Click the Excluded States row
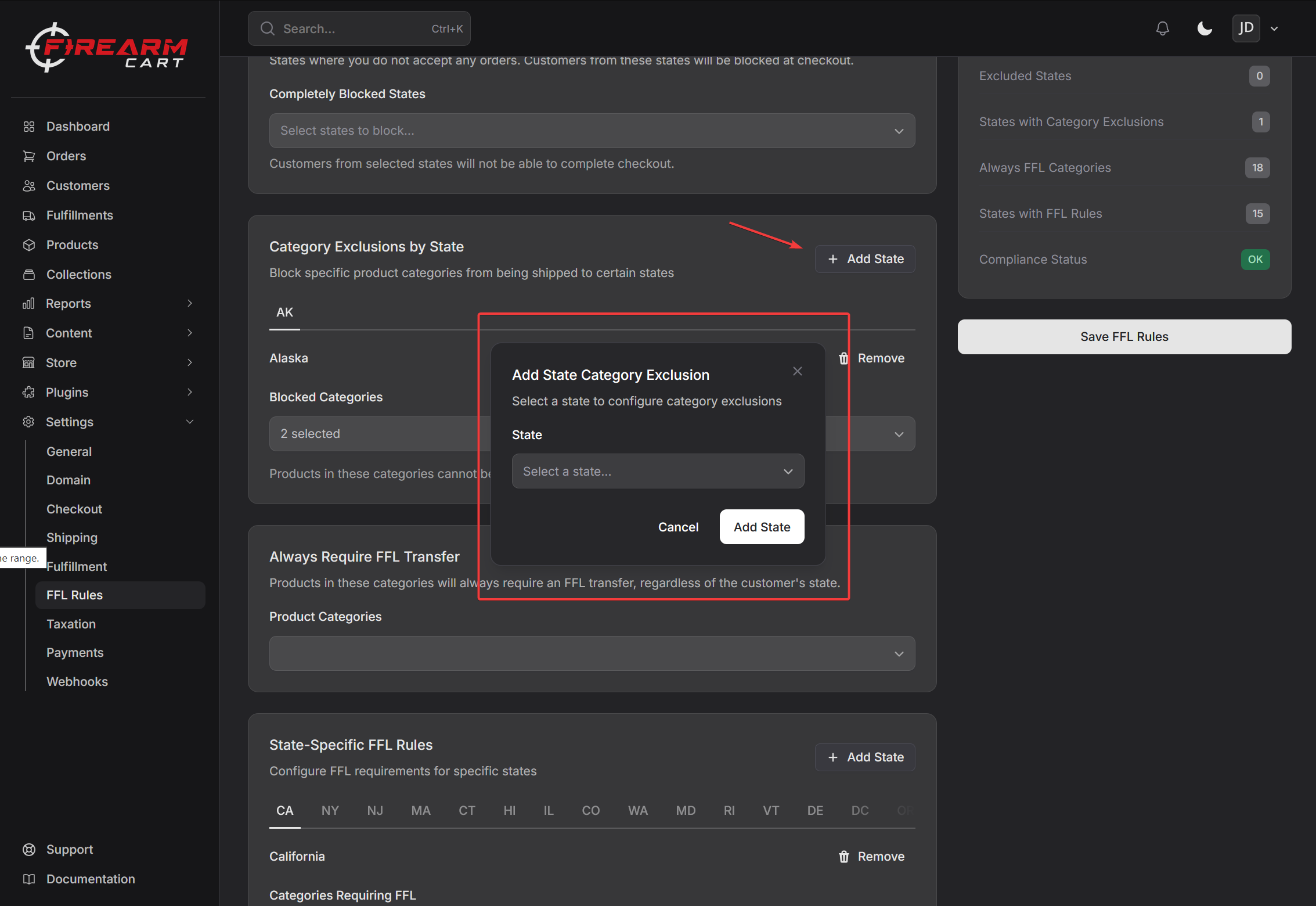Image resolution: width=1316 pixels, height=906 pixels. tap(1124, 76)
